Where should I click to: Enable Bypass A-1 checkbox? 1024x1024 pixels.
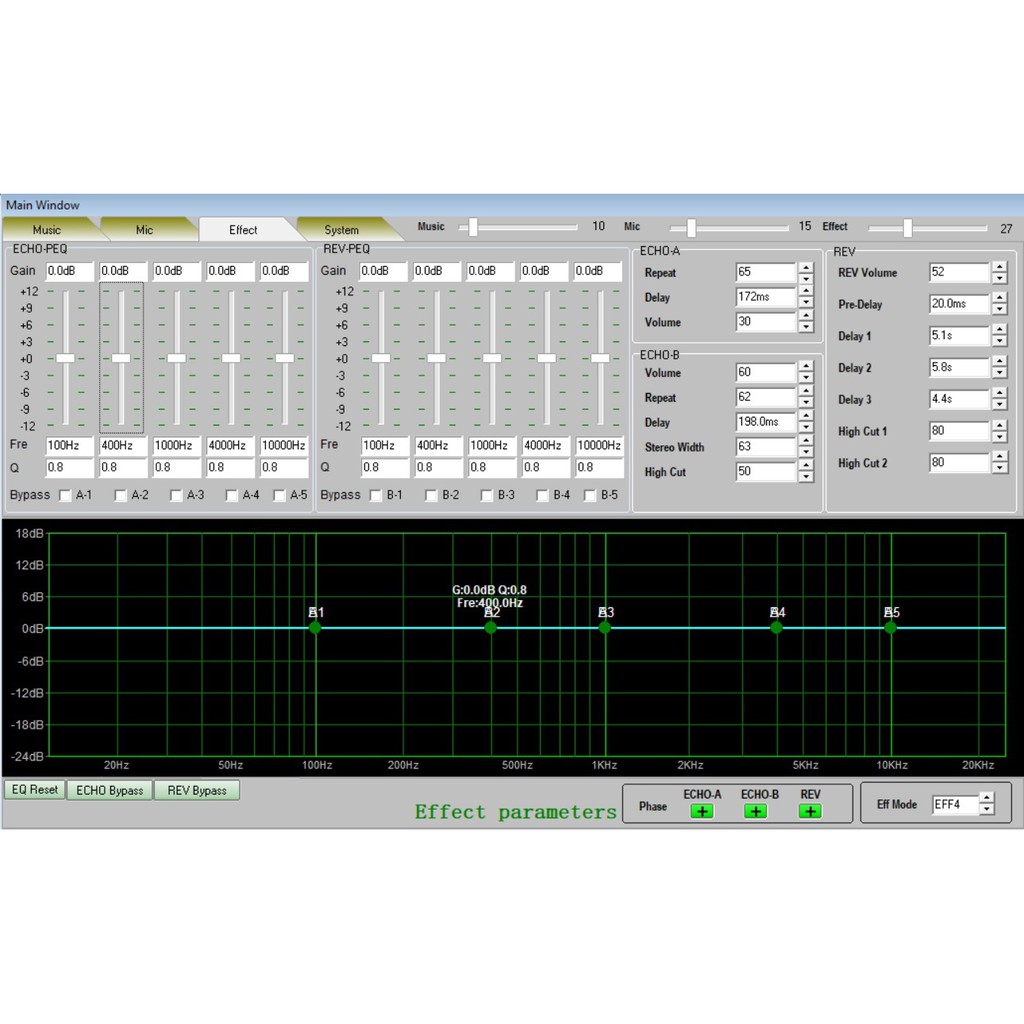[65, 495]
